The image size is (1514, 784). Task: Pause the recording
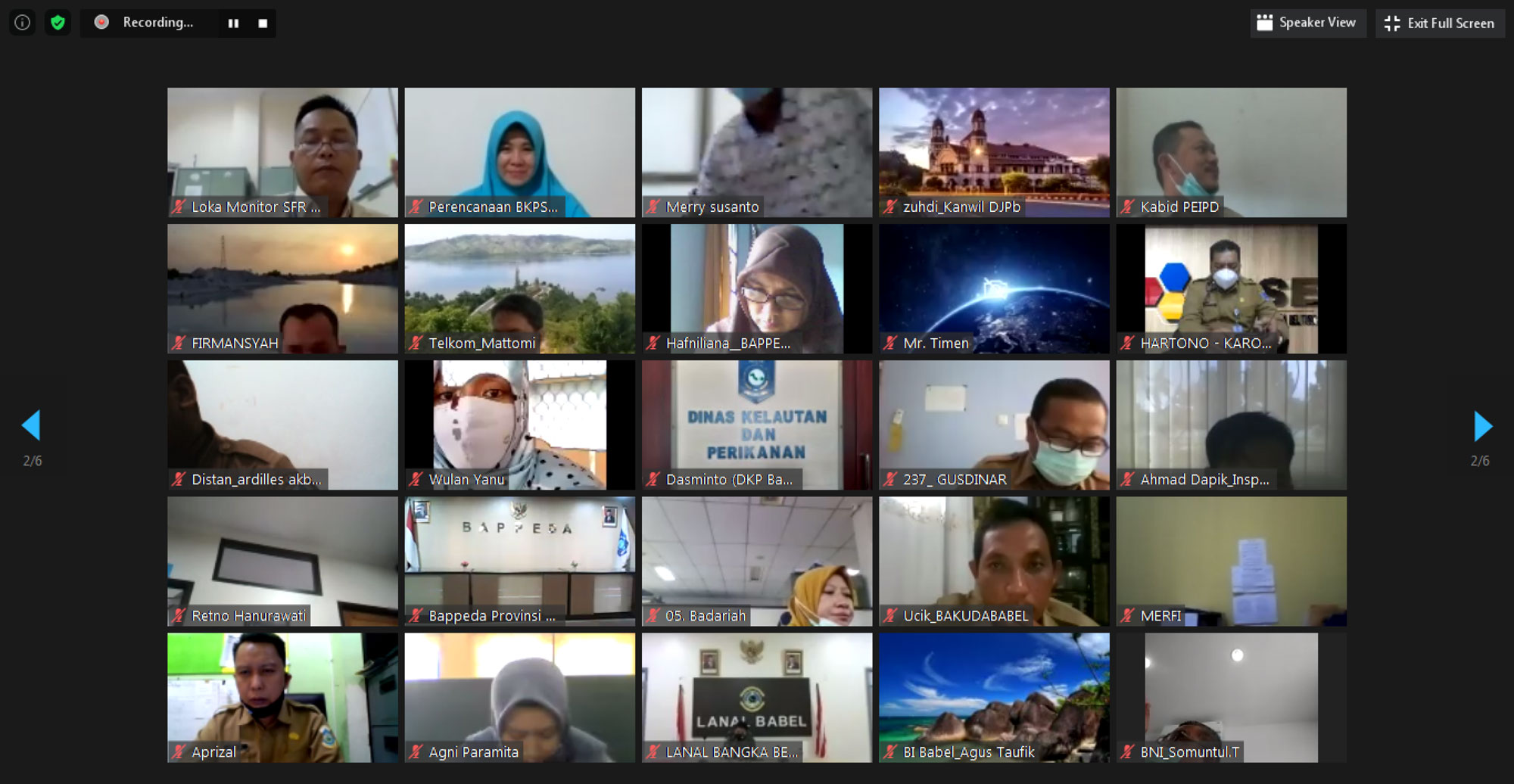coord(233,23)
